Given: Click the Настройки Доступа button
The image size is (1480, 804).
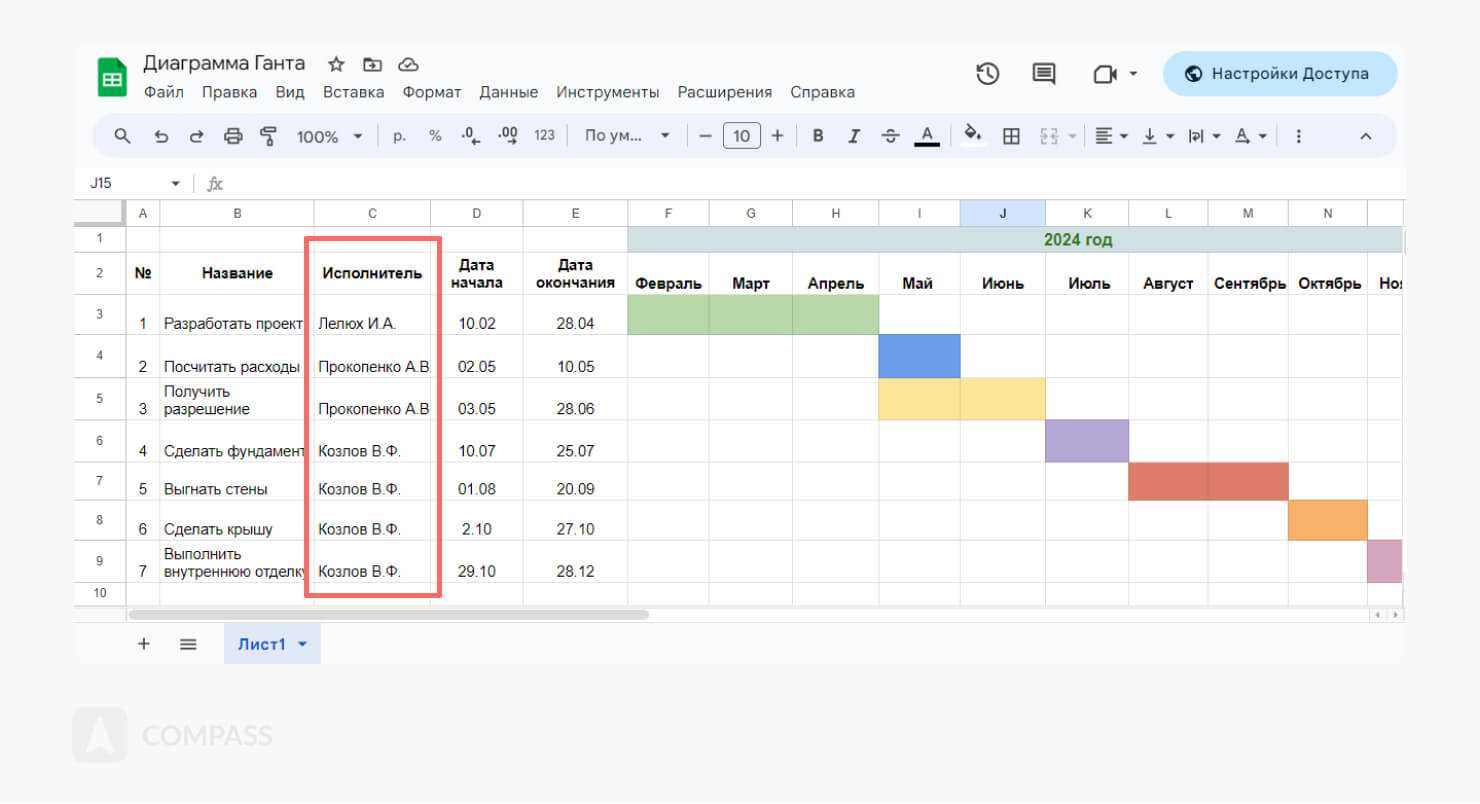Looking at the screenshot, I should [x=1279, y=73].
